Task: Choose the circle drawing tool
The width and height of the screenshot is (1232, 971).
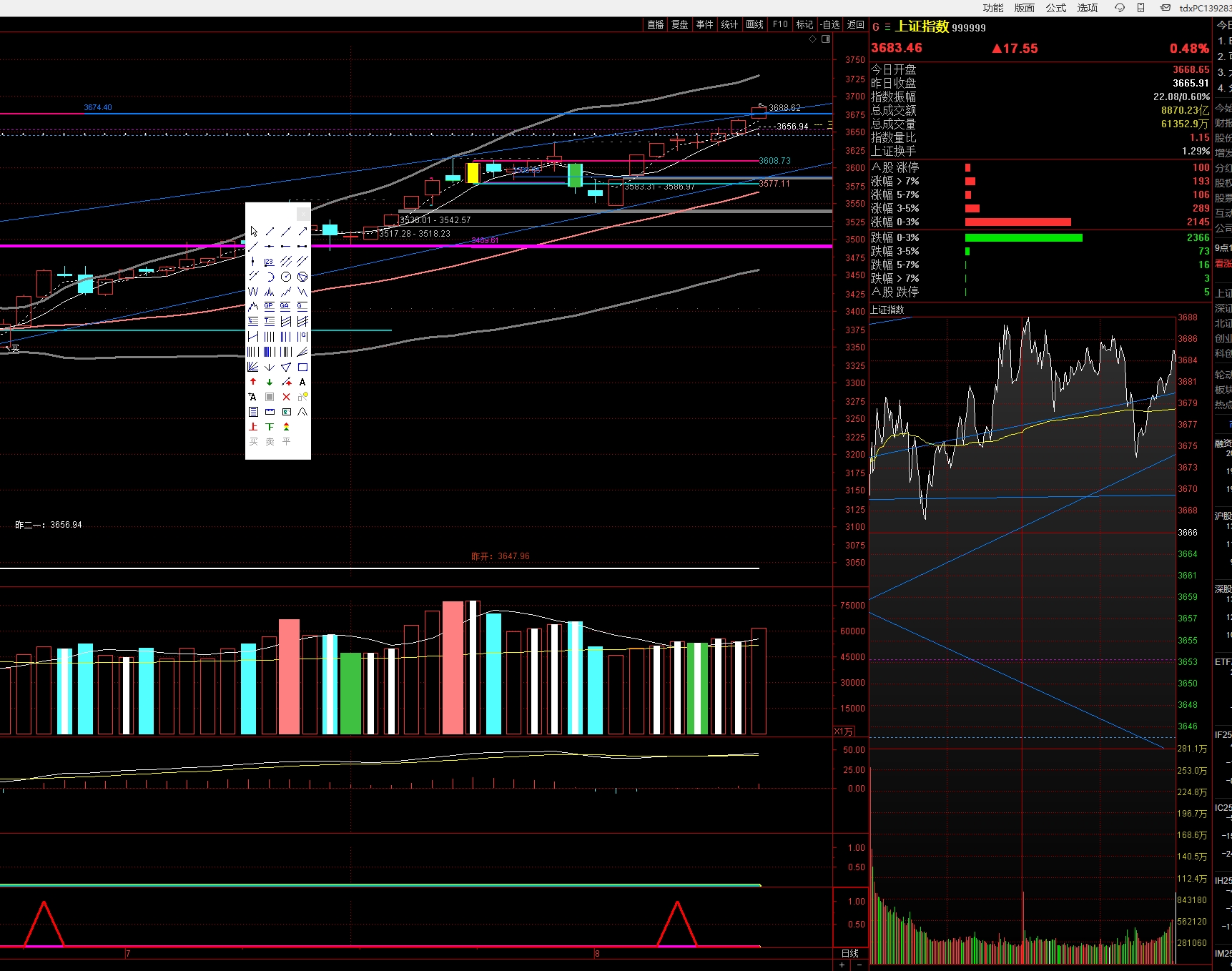Action: click(286, 276)
